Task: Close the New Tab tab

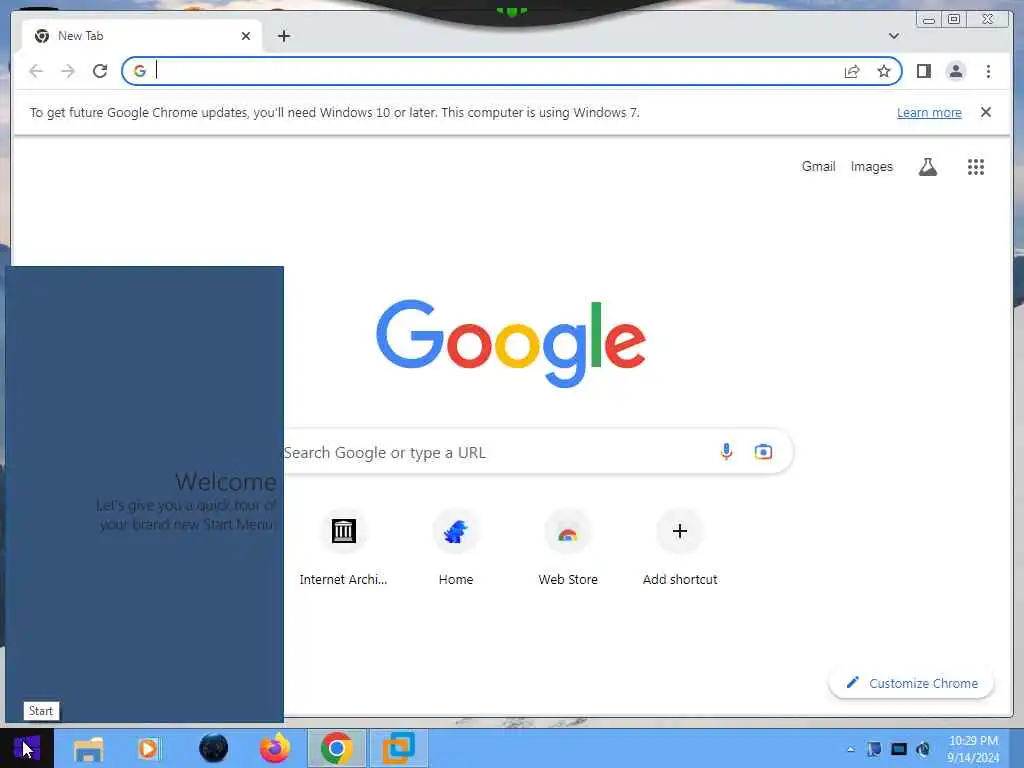Action: click(x=246, y=36)
